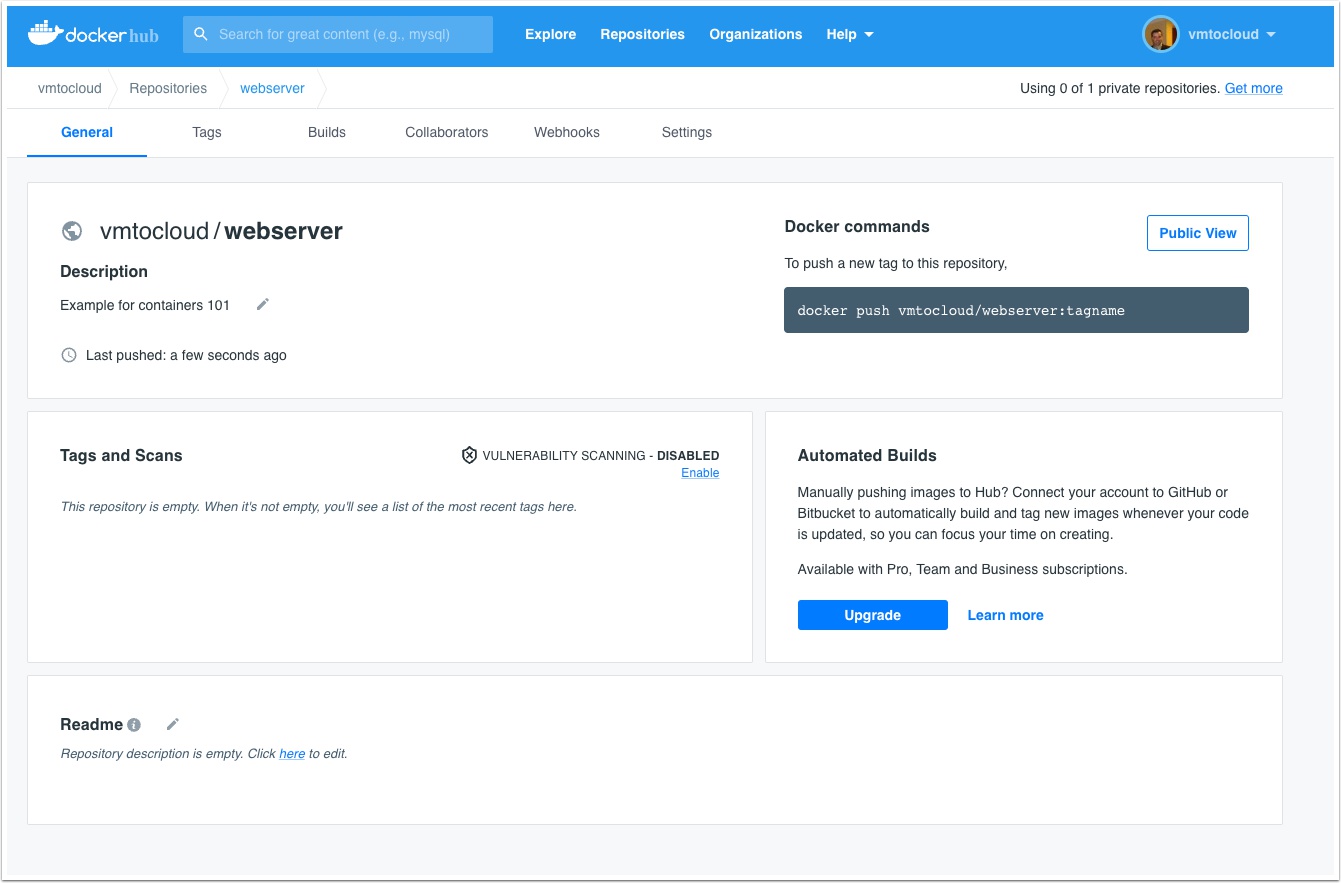
Task: Click 'Last pushed: a few seconds ago' text
Action: pyautogui.click(x=186, y=355)
